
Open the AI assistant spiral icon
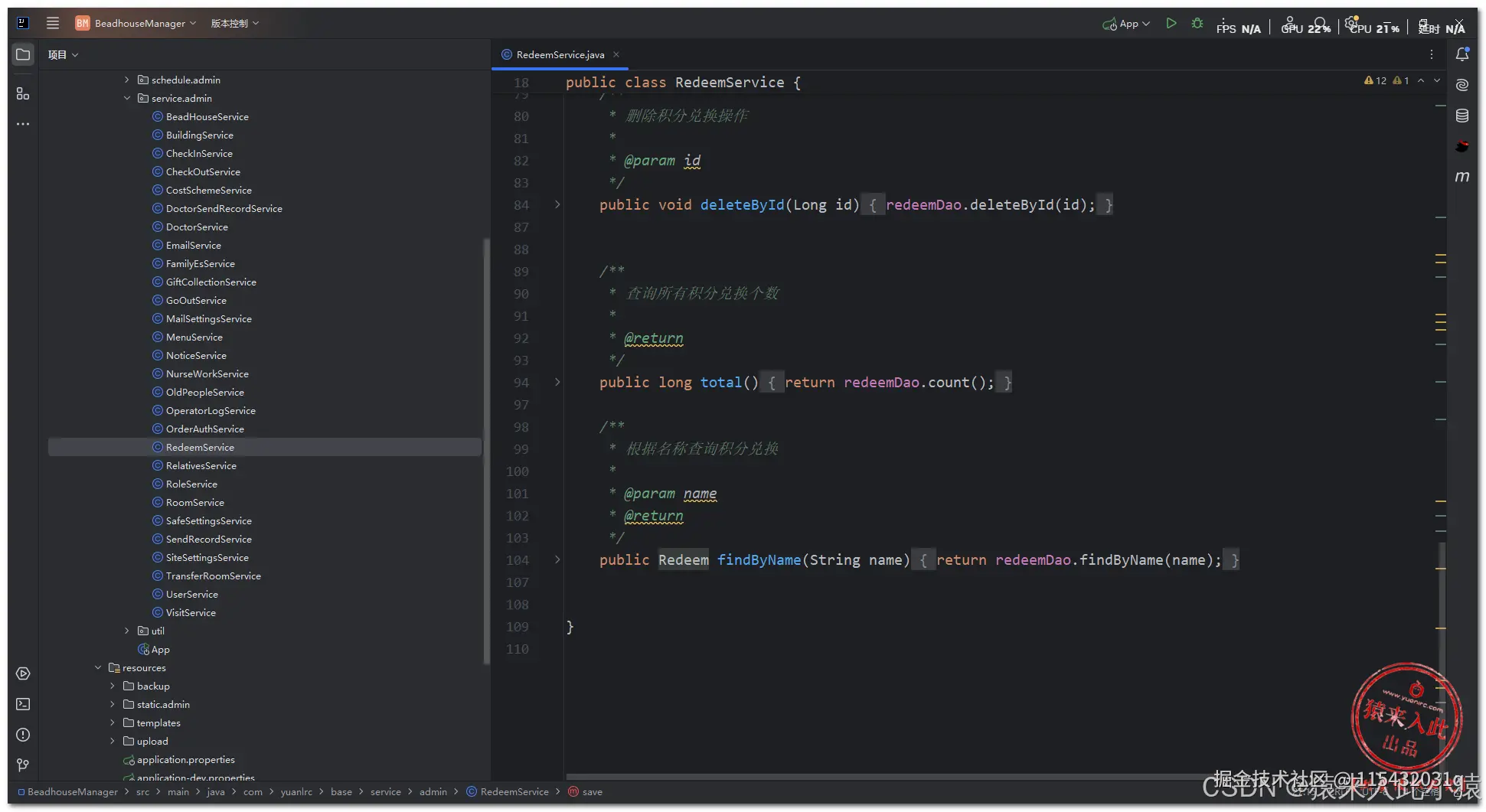[x=1462, y=85]
